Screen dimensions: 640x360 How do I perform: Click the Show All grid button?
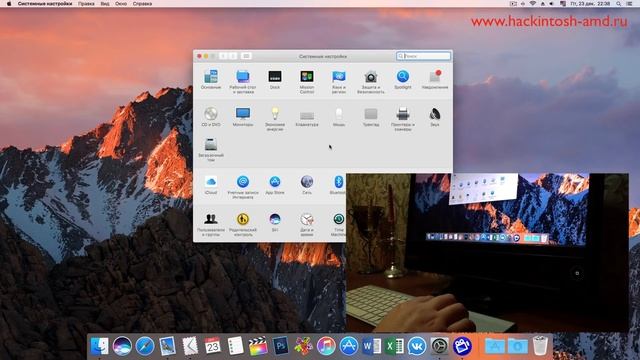click(x=246, y=56)
